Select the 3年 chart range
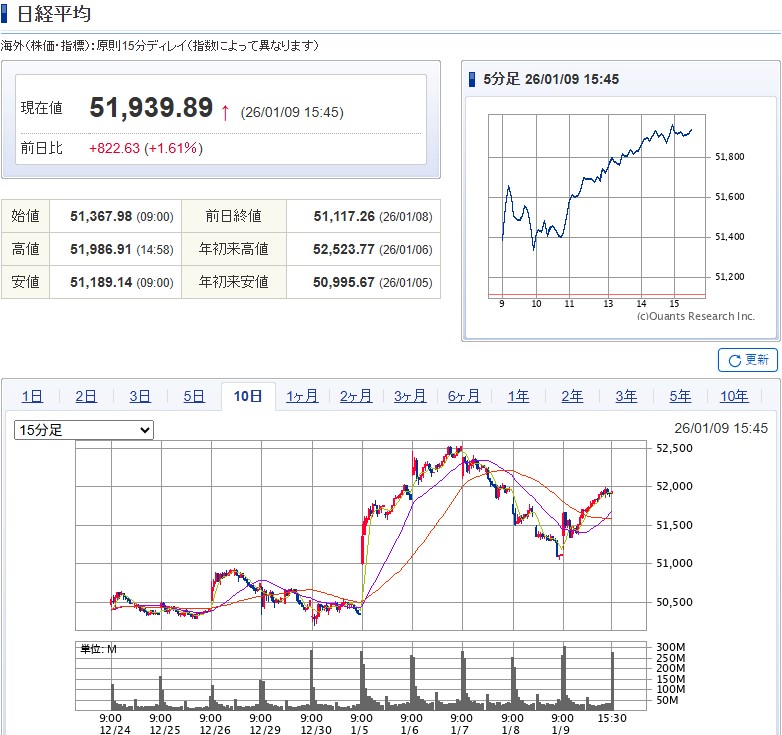Image resolution: width=782 pixels, height=735 pixels. coord(626,397)
